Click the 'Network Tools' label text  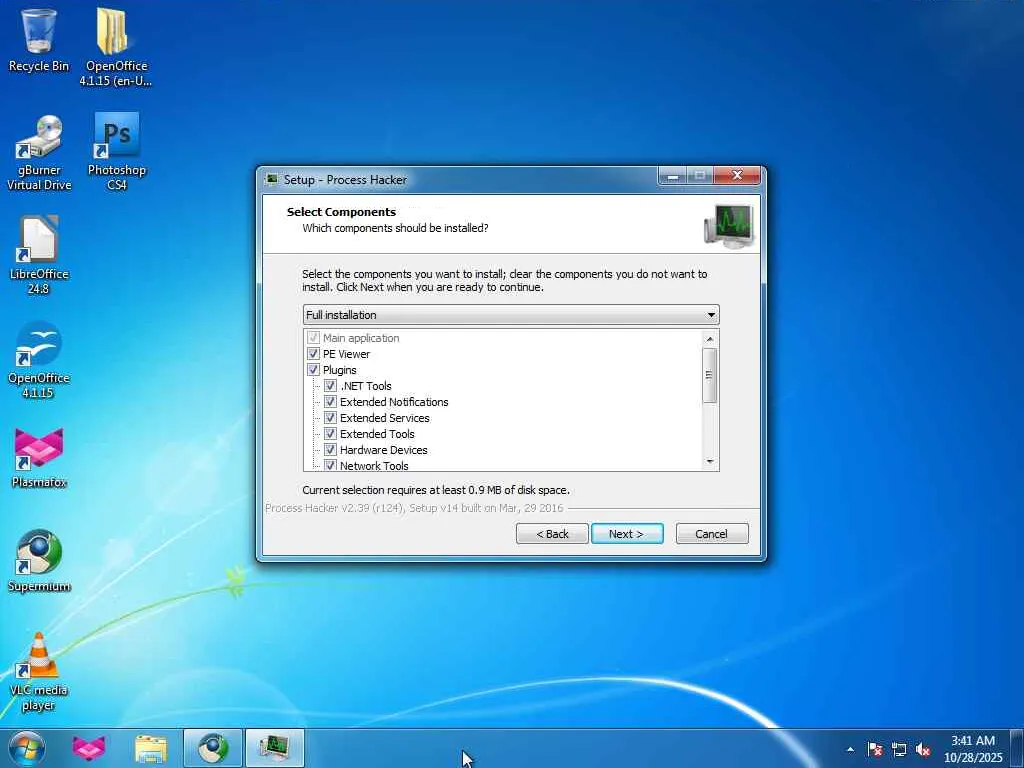coord(374,466)
